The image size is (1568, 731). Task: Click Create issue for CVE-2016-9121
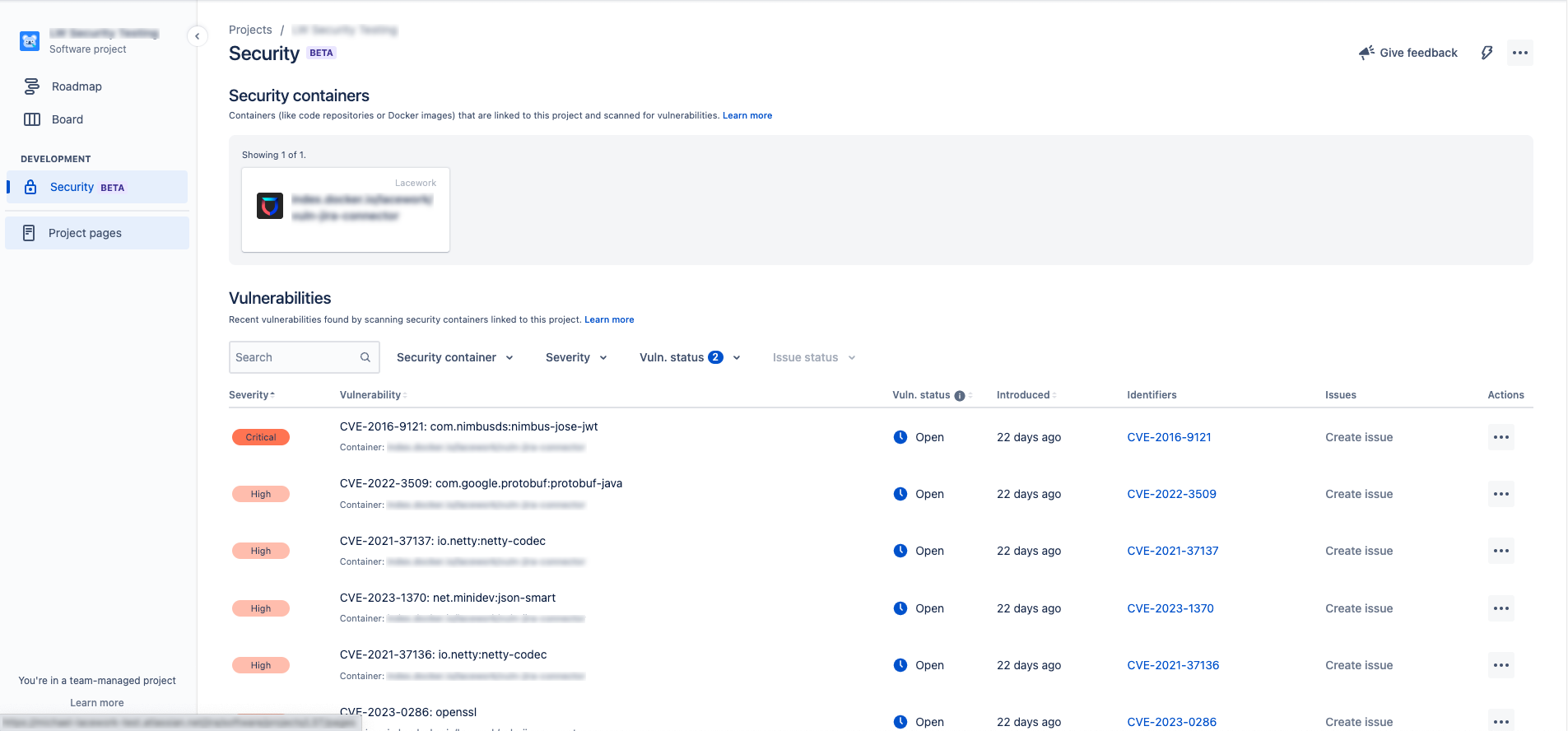click(x=1359, y=437)
